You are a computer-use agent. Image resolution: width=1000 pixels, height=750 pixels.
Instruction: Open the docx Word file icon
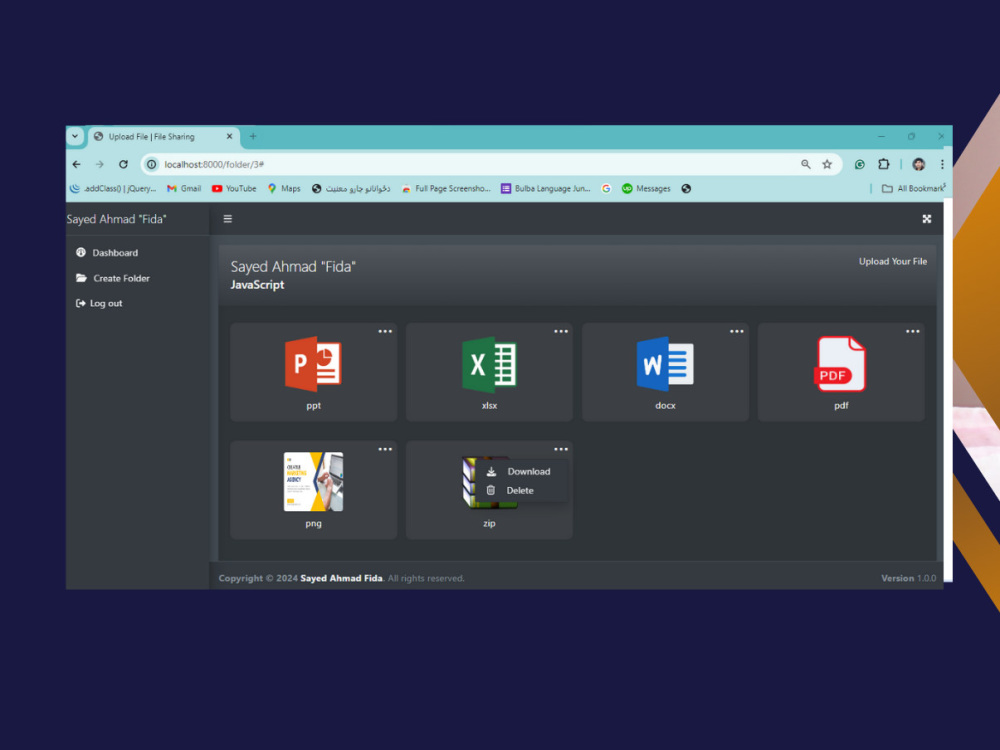point(665,364)
